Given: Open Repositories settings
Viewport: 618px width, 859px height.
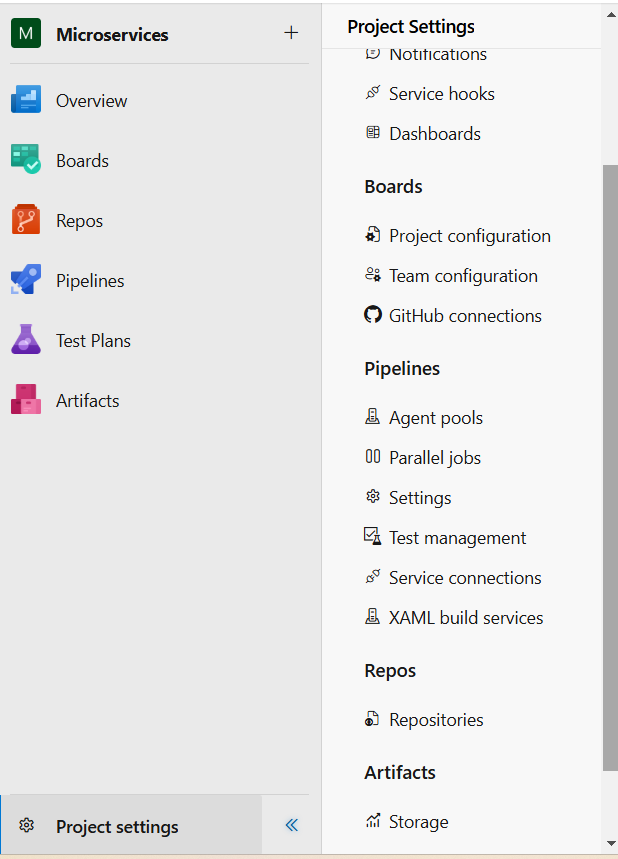Looking at the screenshot, I should pos(436,720).
